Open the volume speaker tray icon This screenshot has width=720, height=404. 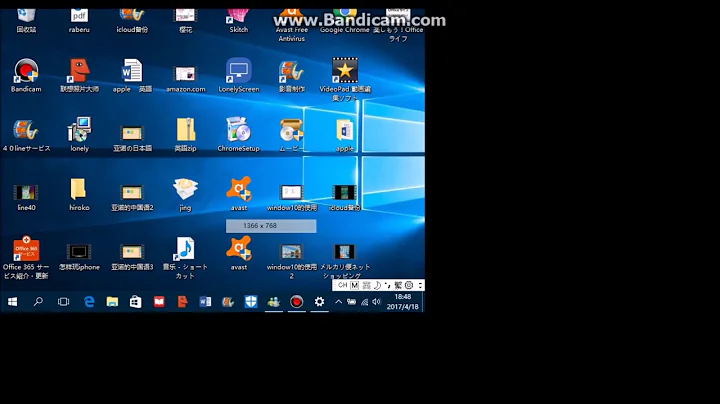(377, 302)
